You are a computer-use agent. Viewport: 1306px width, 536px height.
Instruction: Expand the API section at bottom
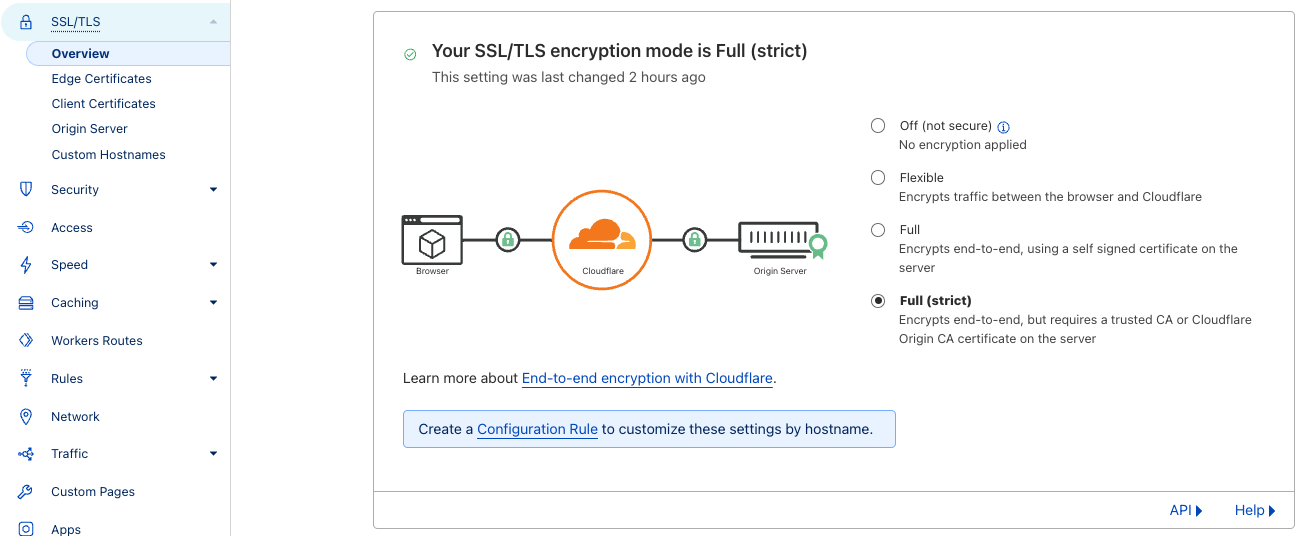point(1185,511)
